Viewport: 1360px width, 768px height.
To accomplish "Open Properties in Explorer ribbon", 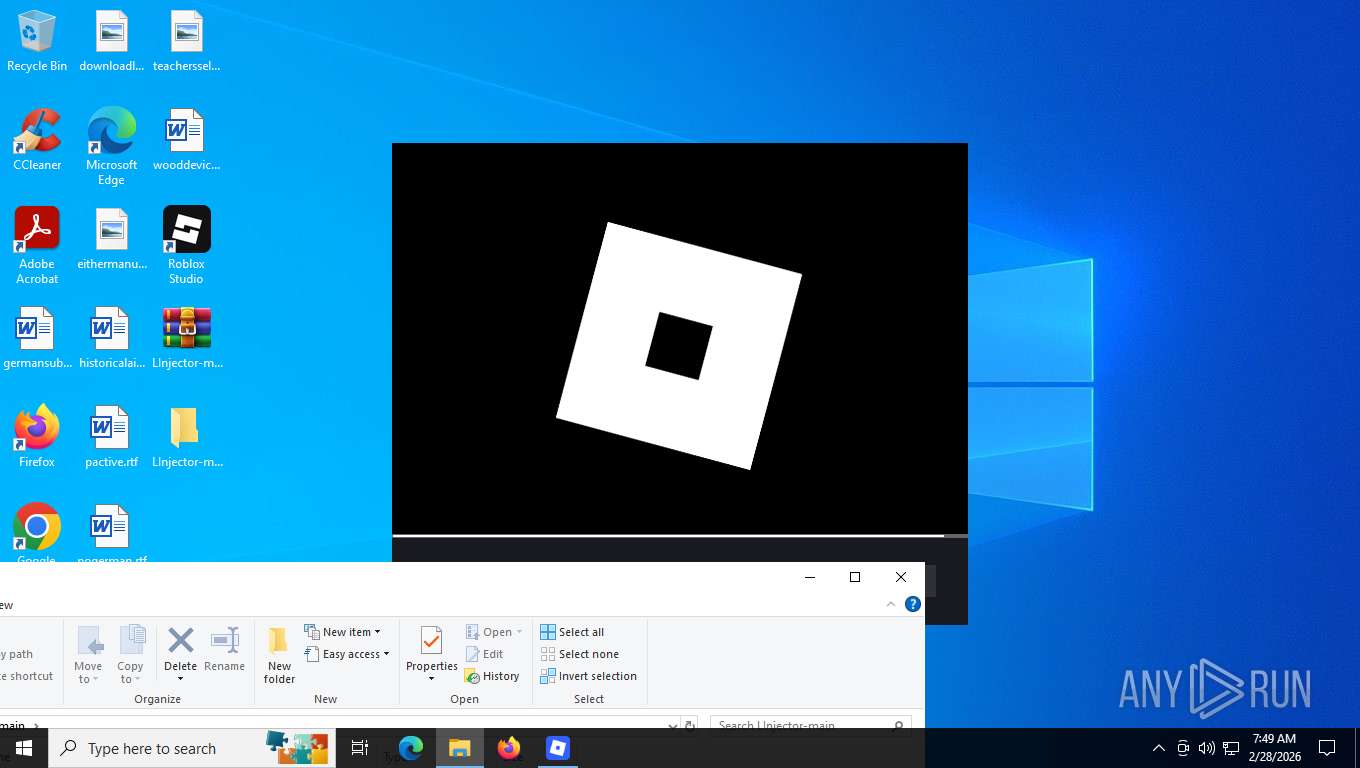I will tap(432, 648).
